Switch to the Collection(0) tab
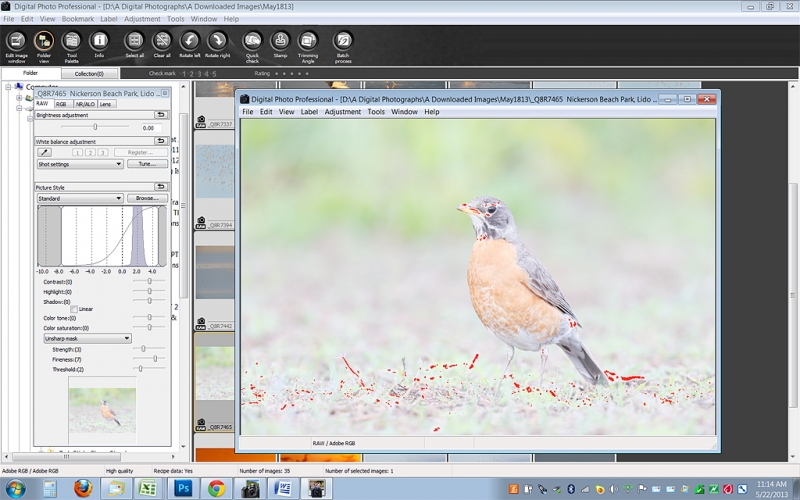This screenshot has height=500, width=800. click(89, 73)
